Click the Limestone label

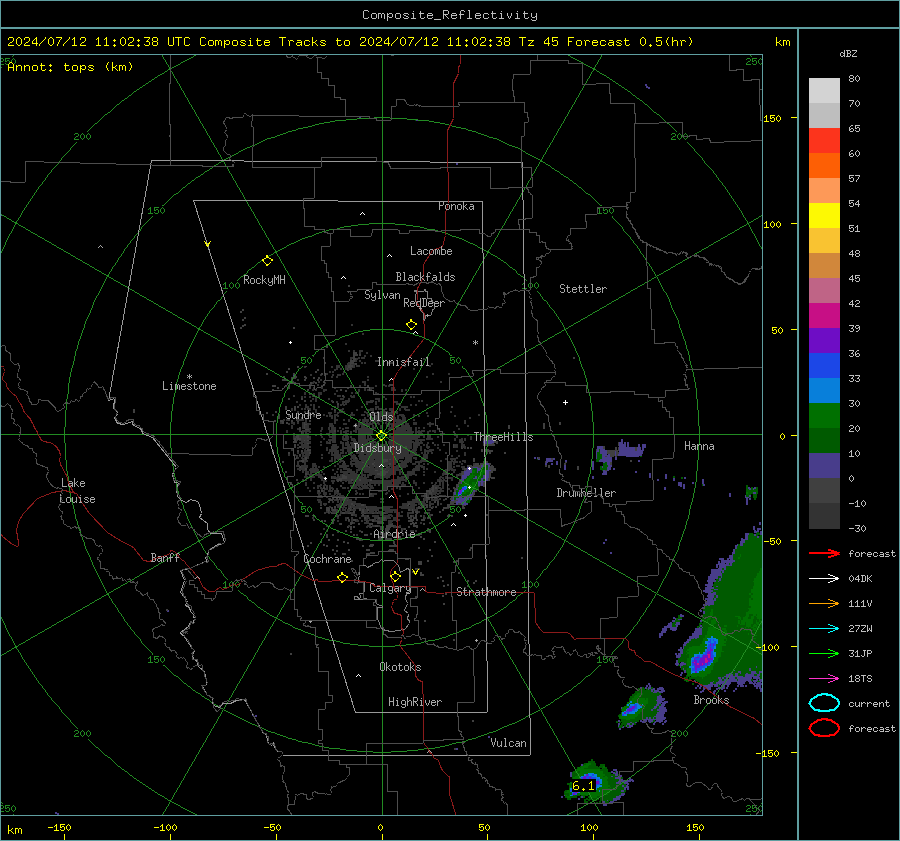(x=189, y=386)
